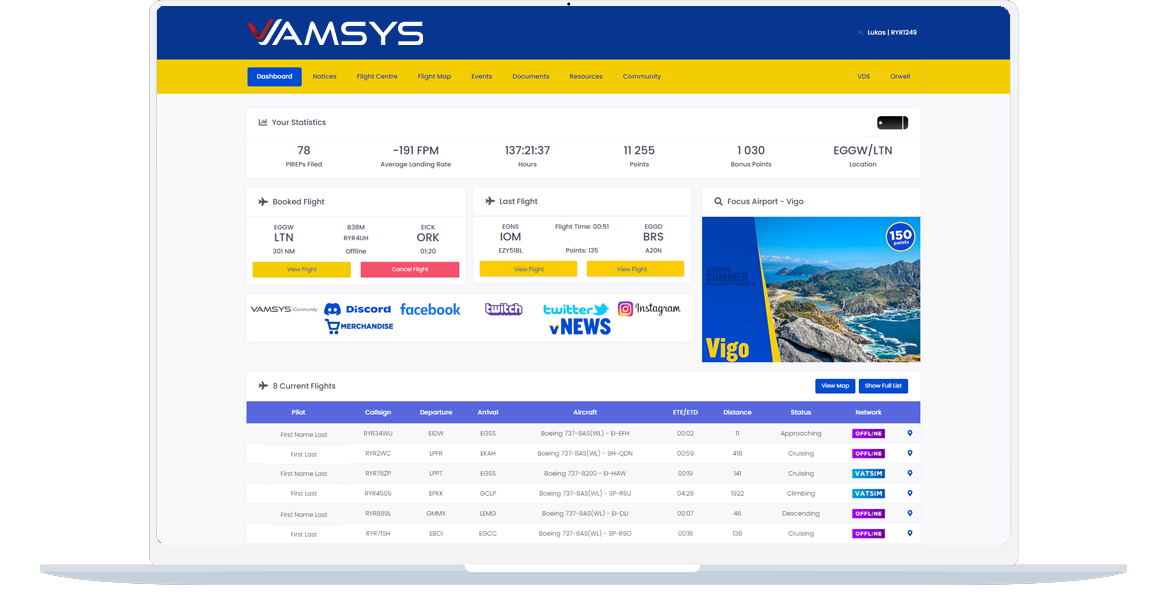Click the Current Flights airplane icon
1175x594 pixels.
(x=263, y=386)
